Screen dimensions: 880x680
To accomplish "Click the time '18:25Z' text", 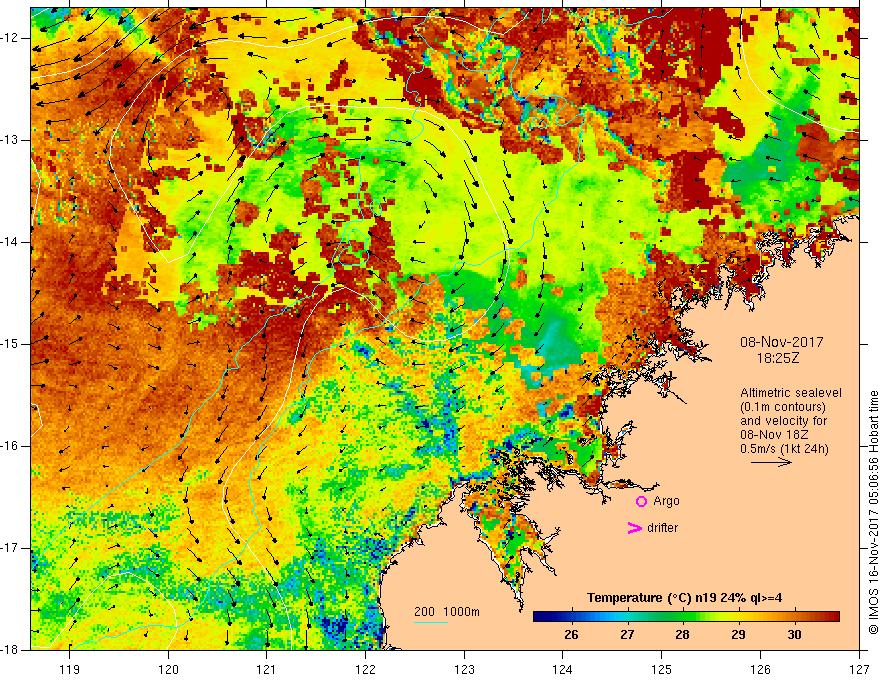I will [777, 358].
